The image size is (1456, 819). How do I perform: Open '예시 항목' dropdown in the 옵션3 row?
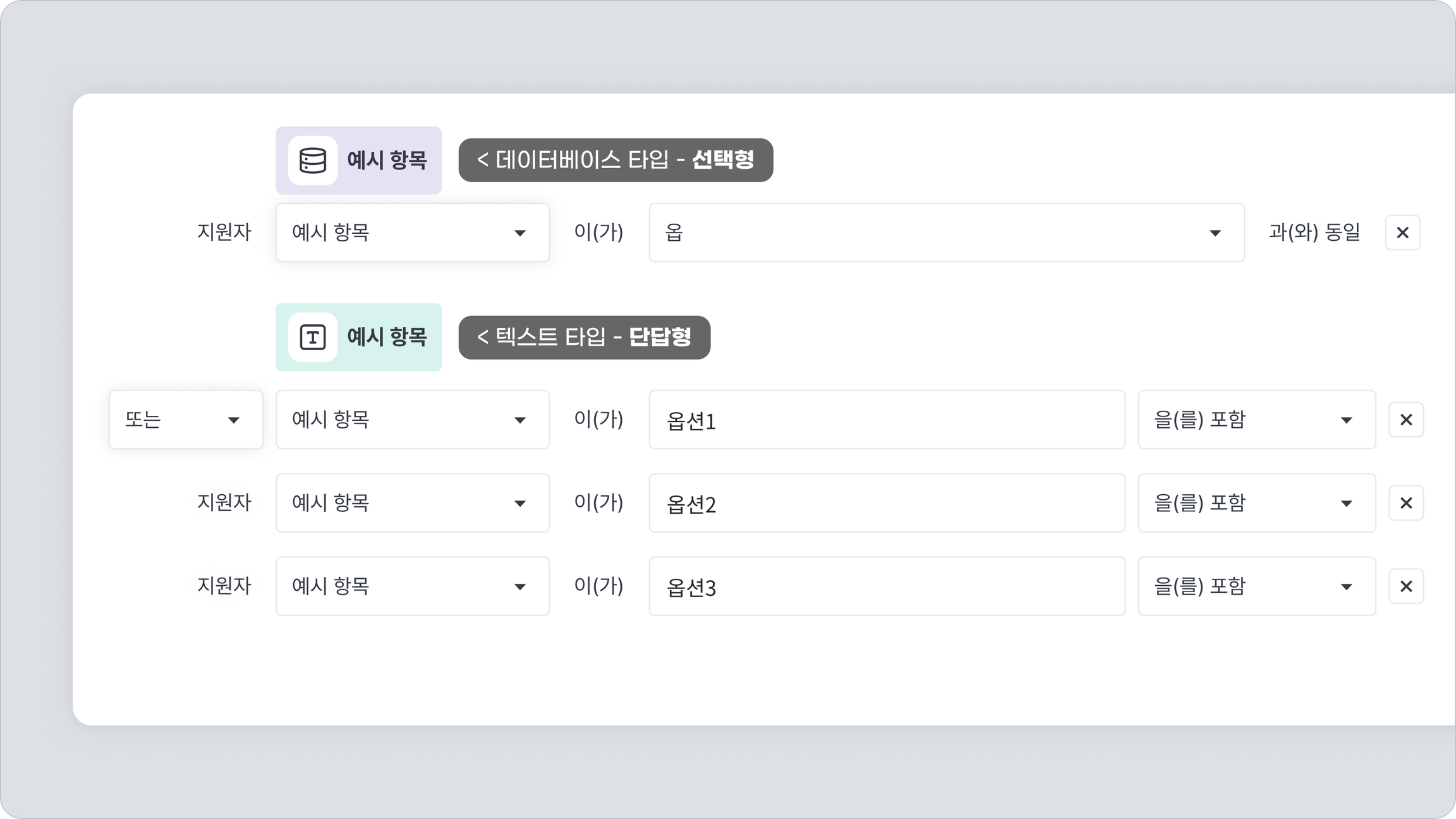pos(412,586)
